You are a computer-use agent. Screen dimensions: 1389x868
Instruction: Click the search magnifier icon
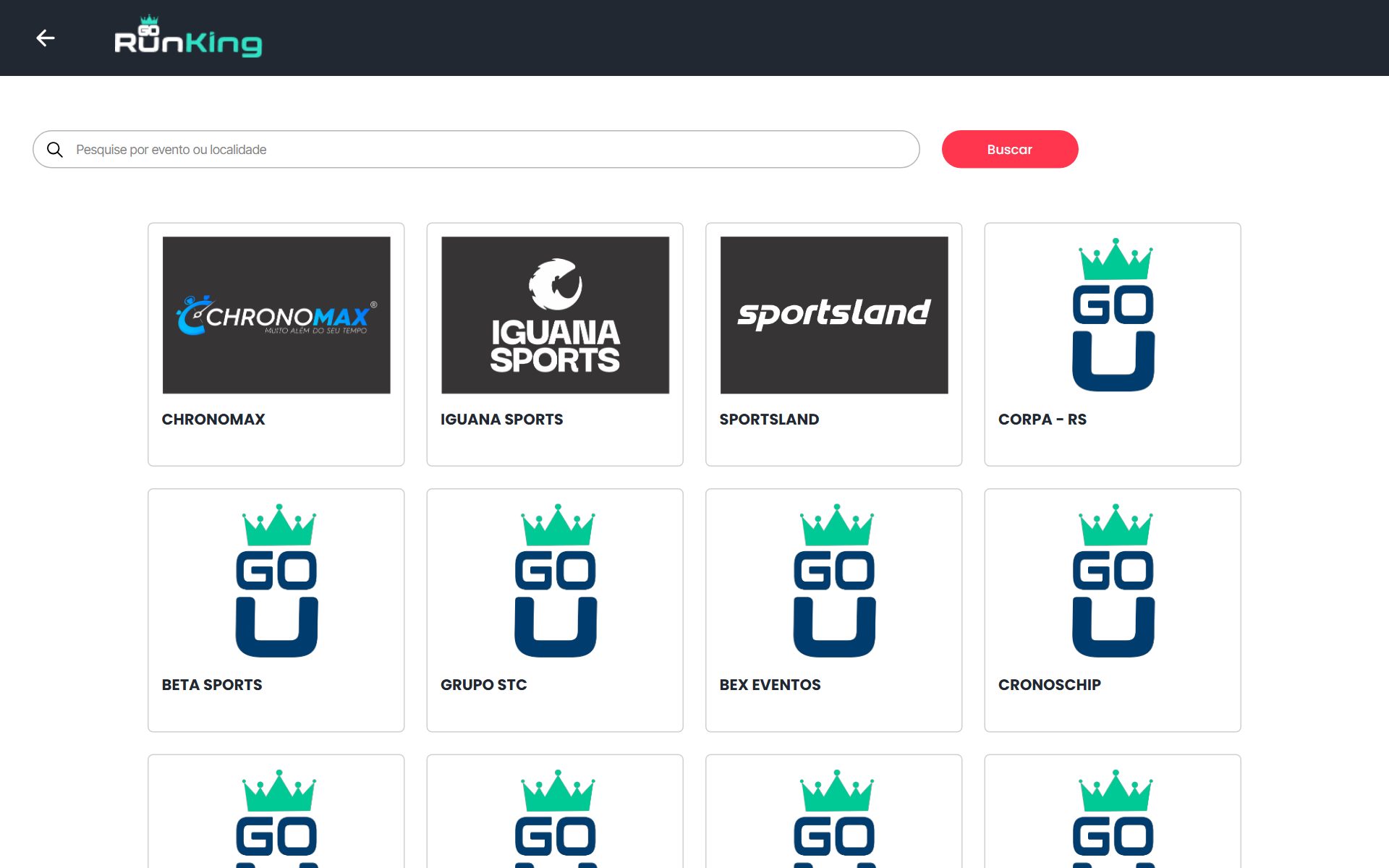(55, 150)
